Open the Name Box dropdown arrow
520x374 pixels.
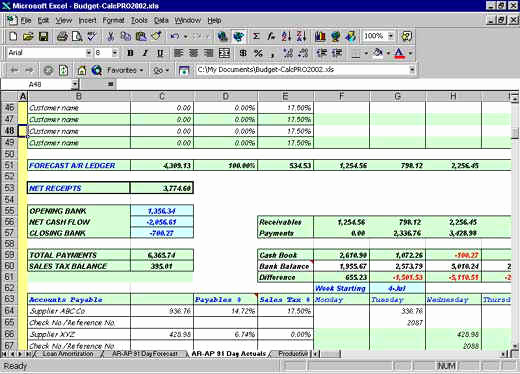[75, 84]
